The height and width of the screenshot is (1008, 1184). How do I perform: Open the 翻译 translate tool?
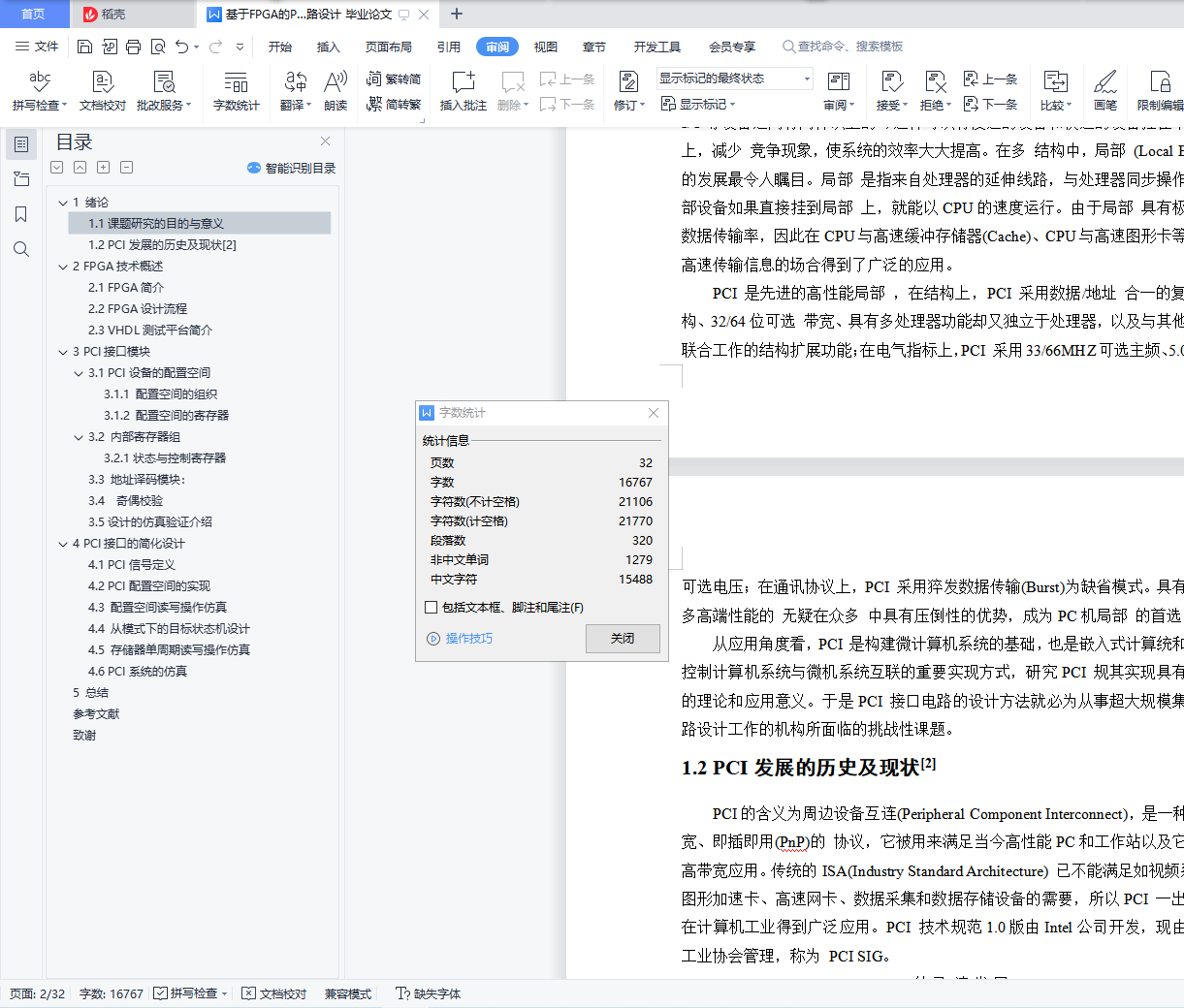[295, 91]
